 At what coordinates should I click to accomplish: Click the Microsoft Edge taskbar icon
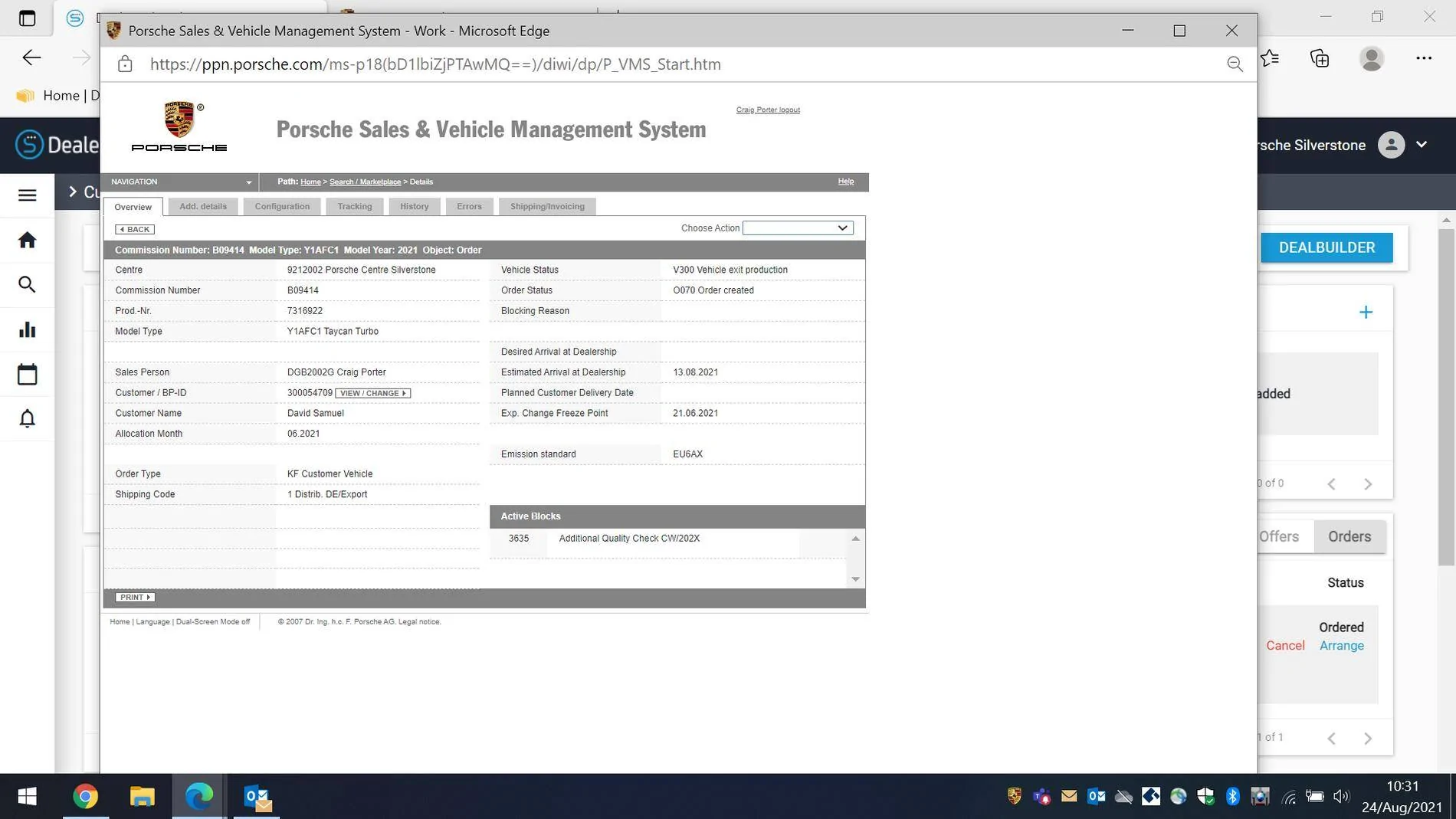pyautogui.click(x=199, y=797)
